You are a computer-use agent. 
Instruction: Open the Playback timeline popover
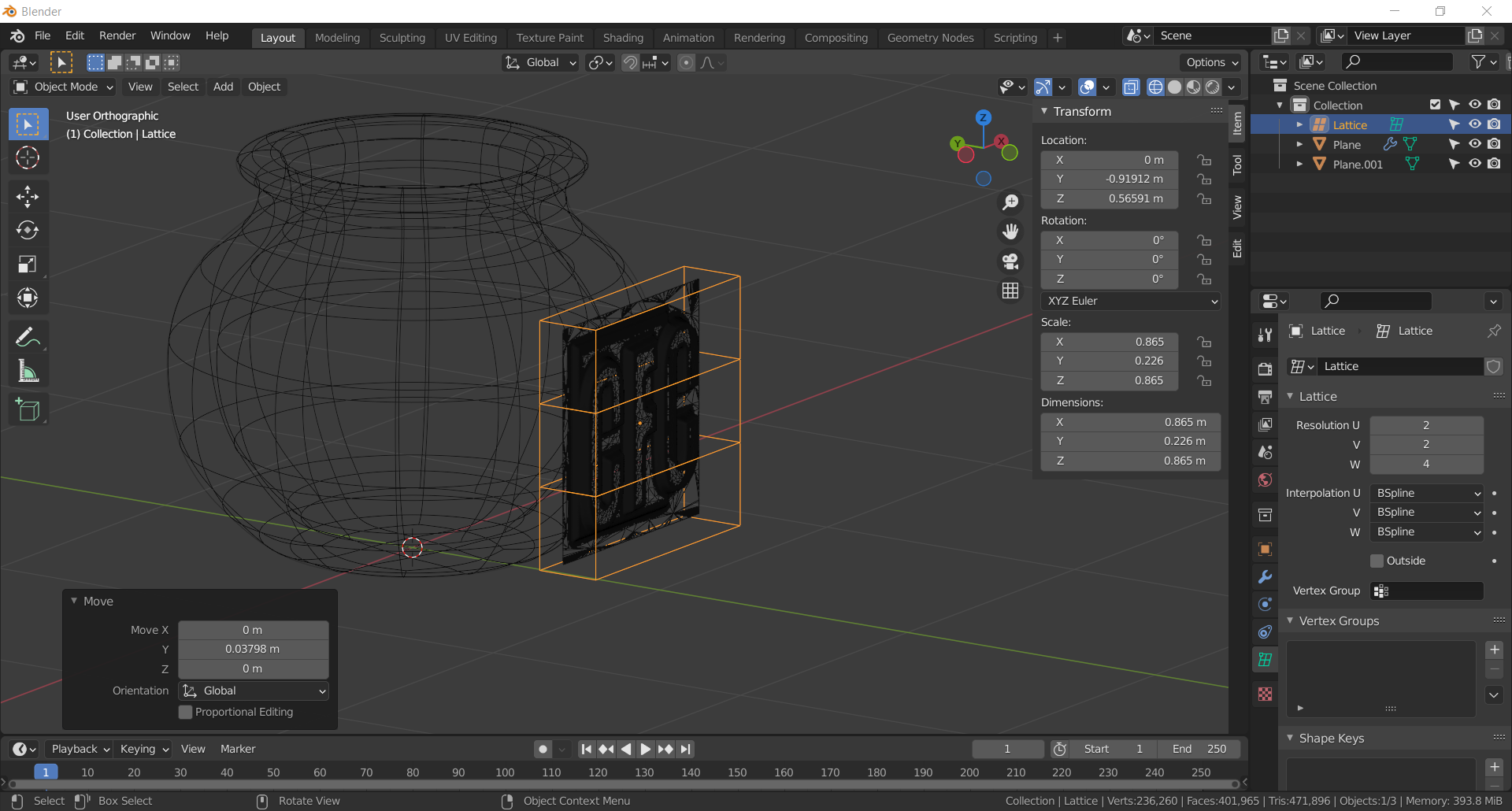coord(79,749)
